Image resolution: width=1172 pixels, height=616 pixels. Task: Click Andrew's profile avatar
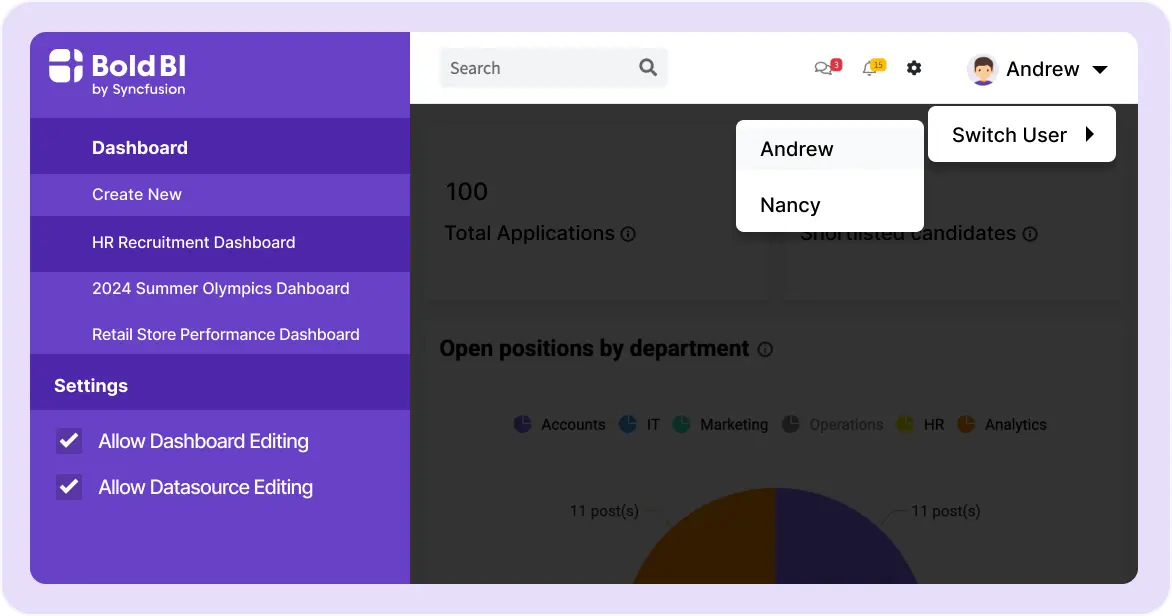(983, 69)
